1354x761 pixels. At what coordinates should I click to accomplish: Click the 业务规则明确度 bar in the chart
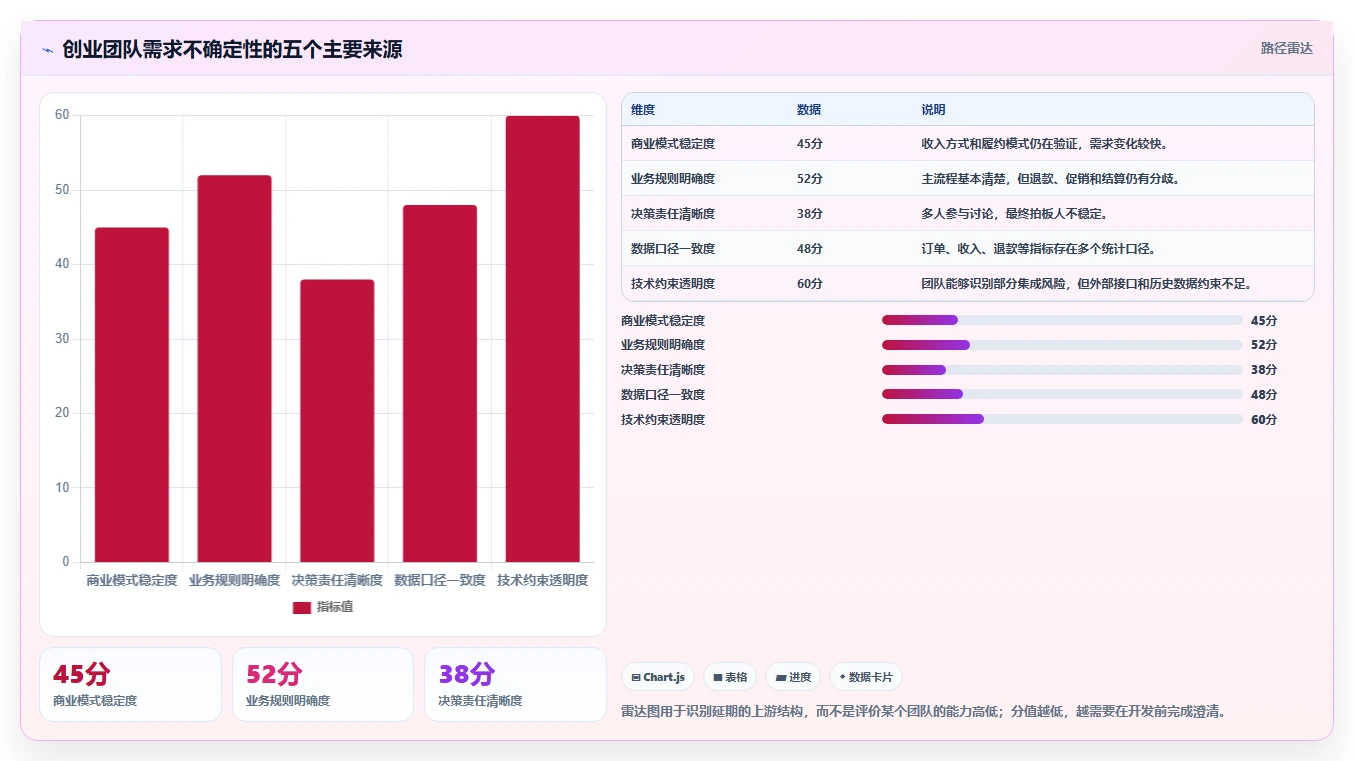(234, 369)
